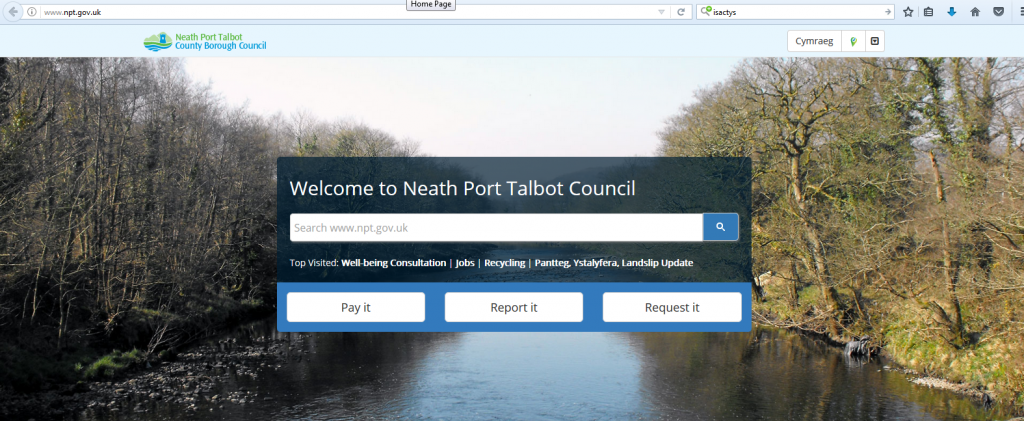Open Pantteg, Ystalyfera, Landslip Update link

(x=614, y=263)
